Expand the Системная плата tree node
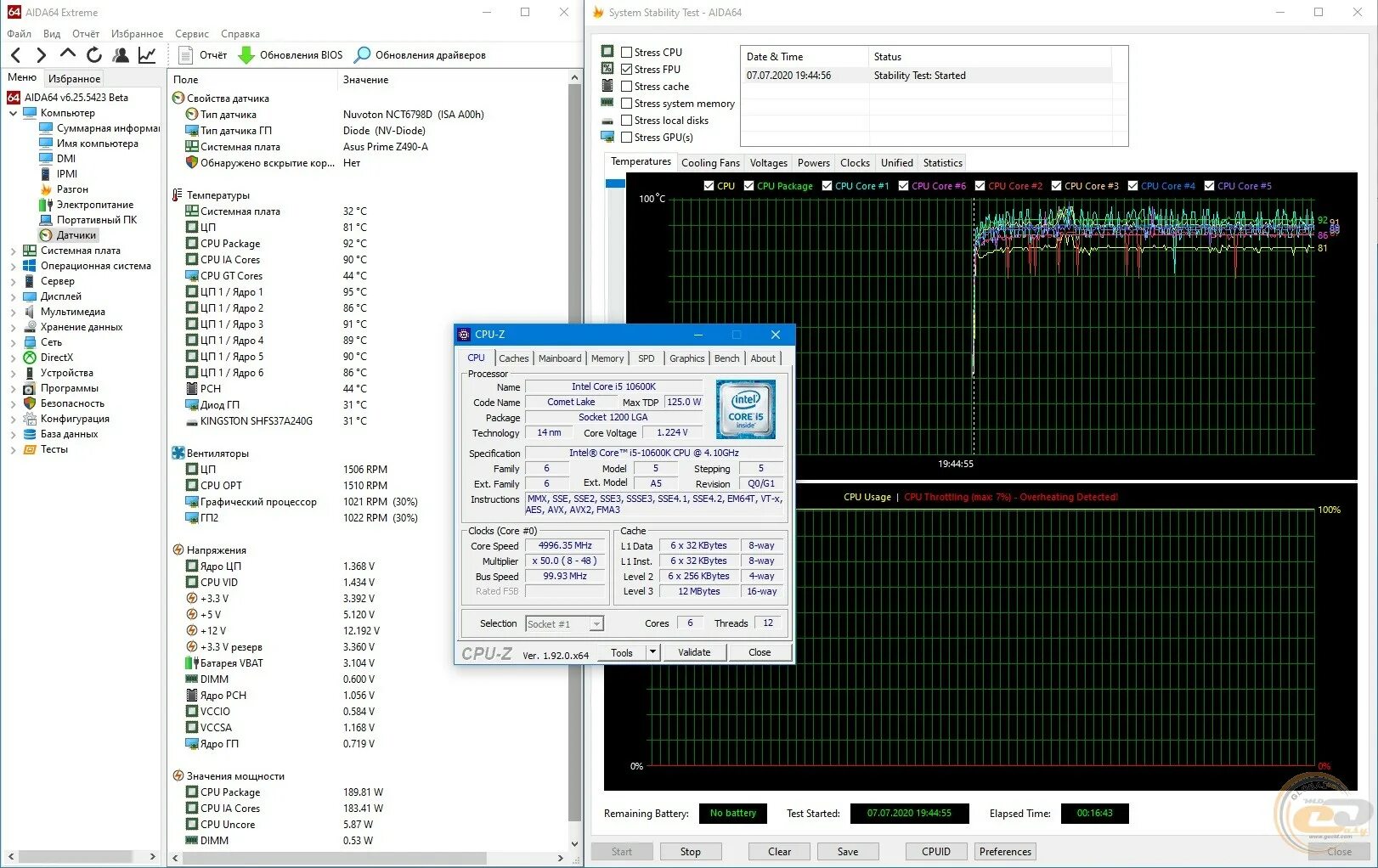This screenshot has width=1378, height=868. [13, 251]
